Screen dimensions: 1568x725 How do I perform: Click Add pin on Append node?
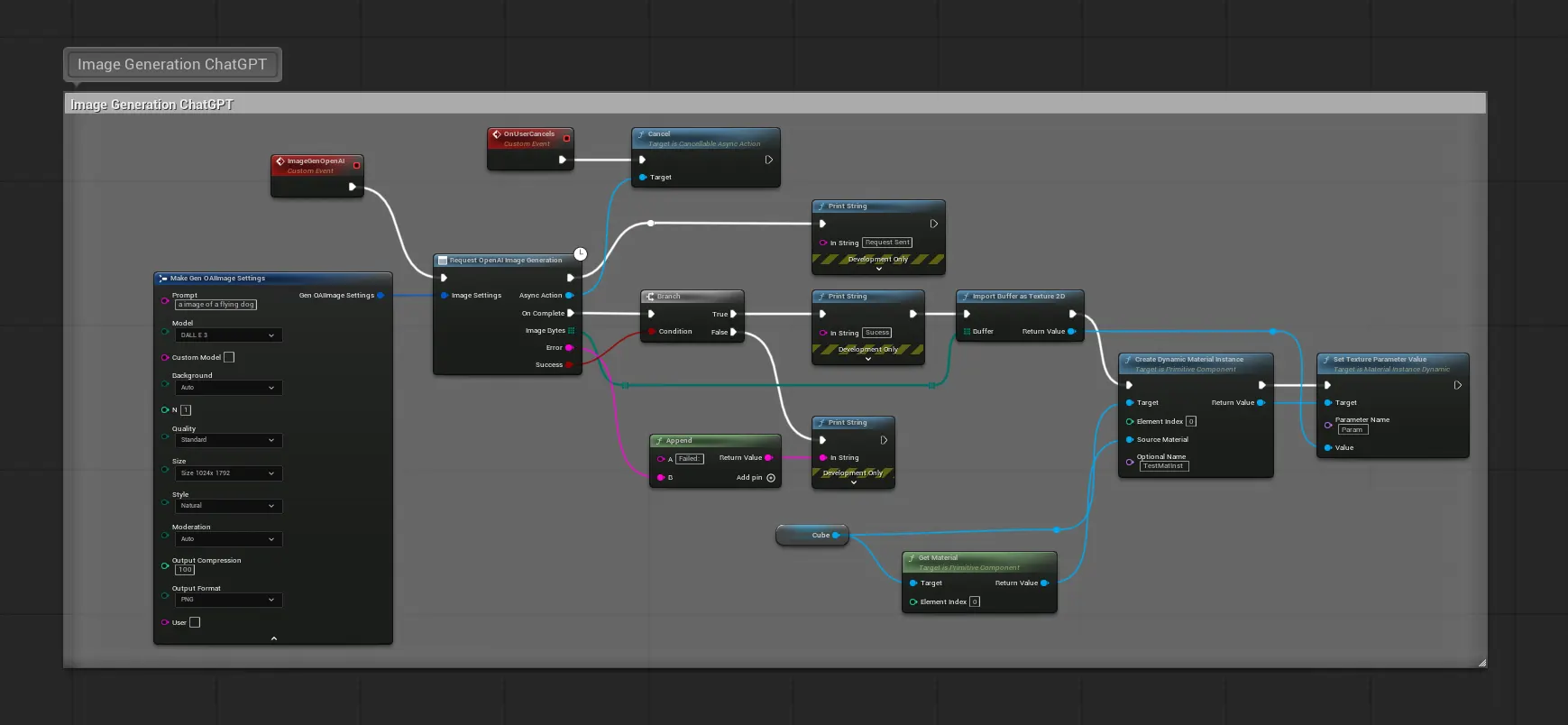756,477
